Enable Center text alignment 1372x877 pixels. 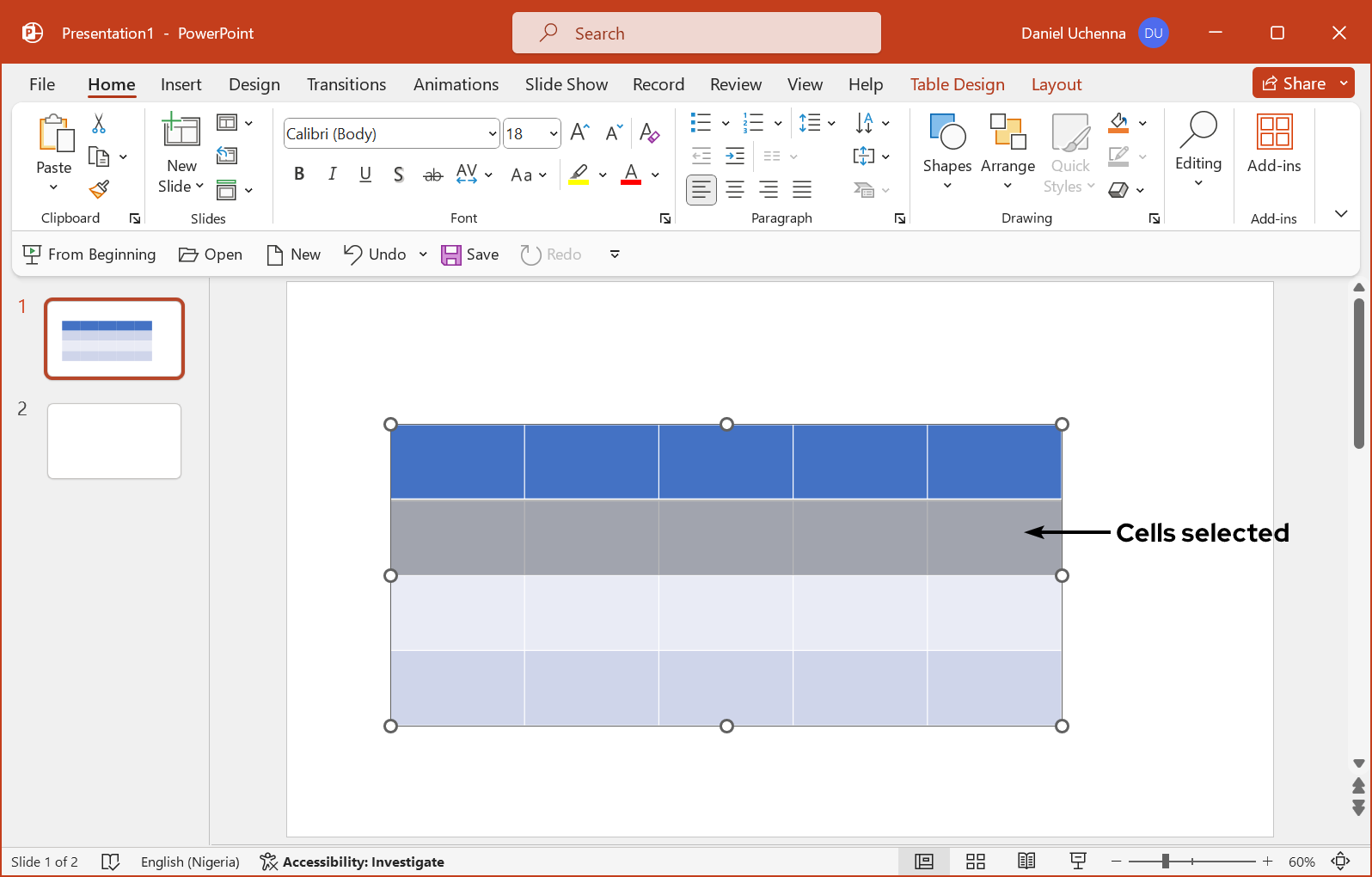pyautogui.click(x=735, y=190)
